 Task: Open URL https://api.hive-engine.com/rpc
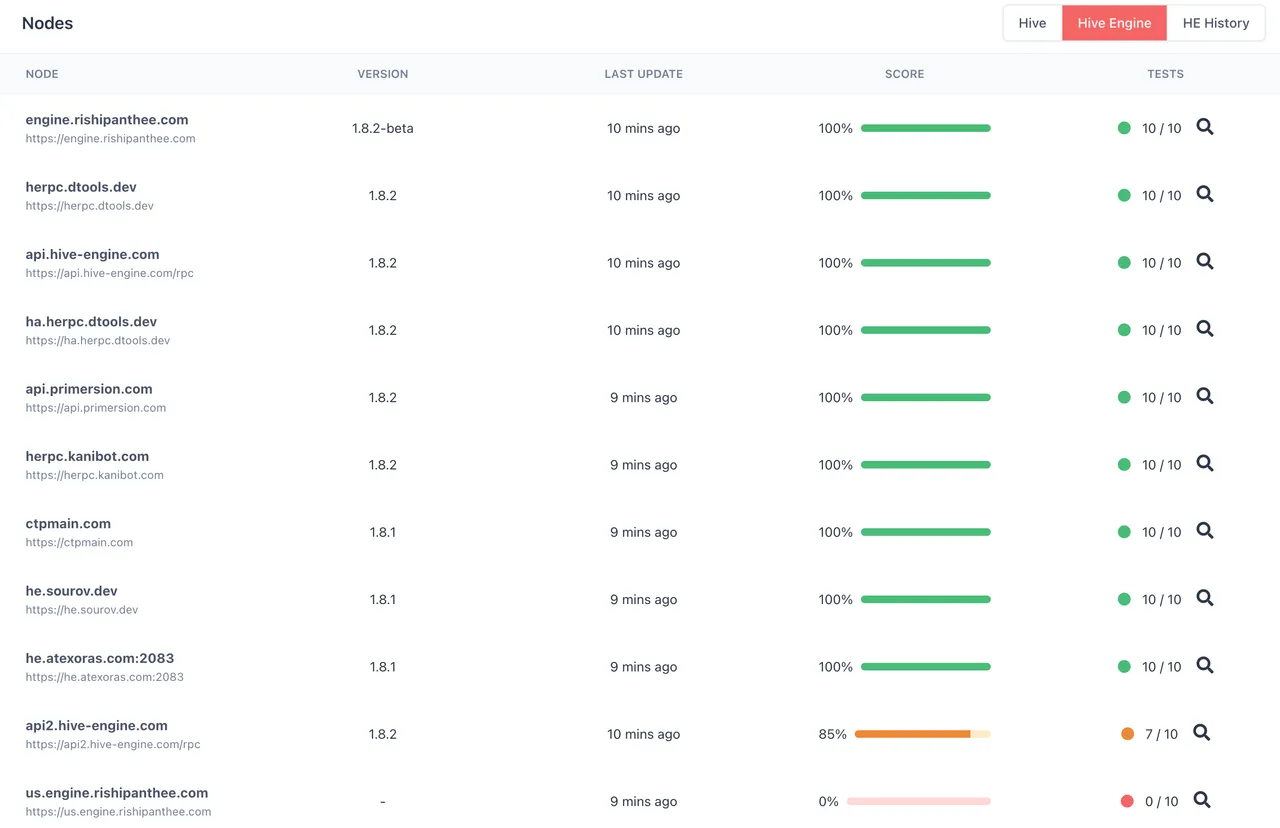(110, 273)
